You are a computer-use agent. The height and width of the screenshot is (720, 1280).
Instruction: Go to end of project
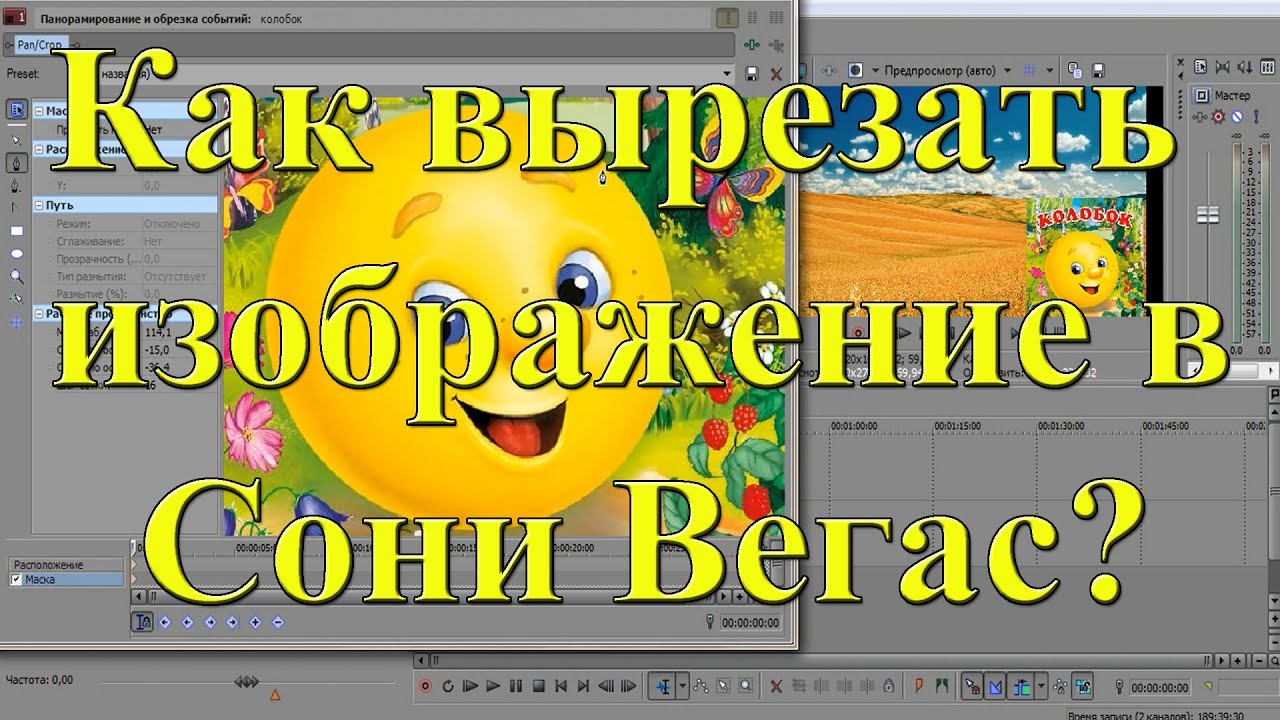[583, 687]
